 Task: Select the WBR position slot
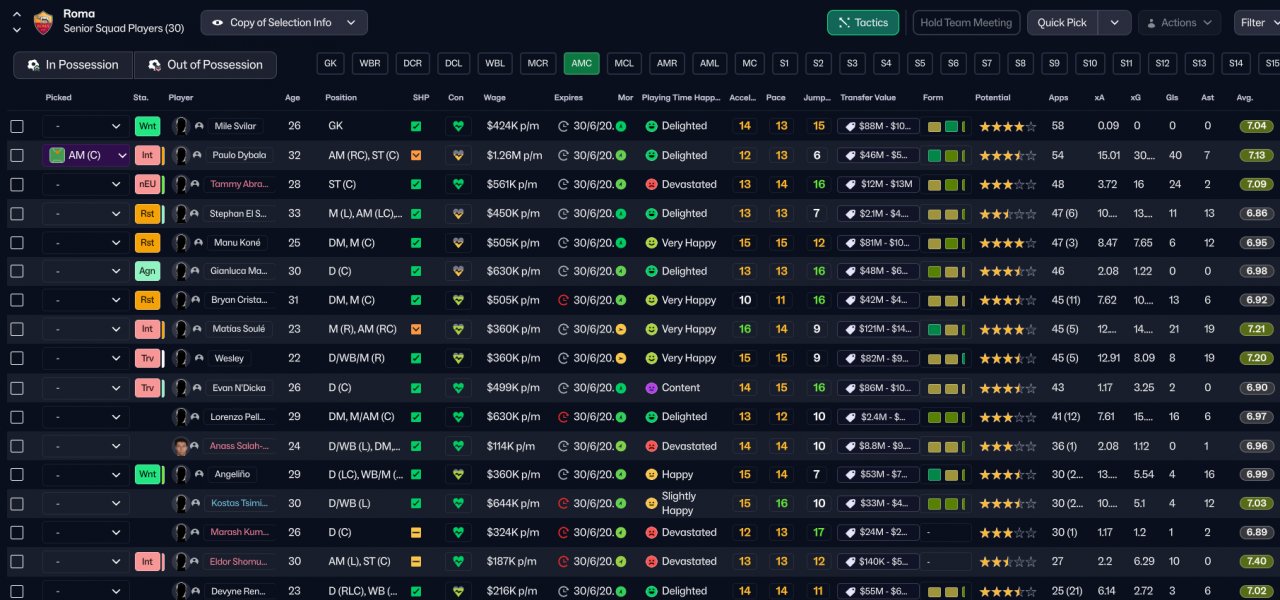coord(370,63)
